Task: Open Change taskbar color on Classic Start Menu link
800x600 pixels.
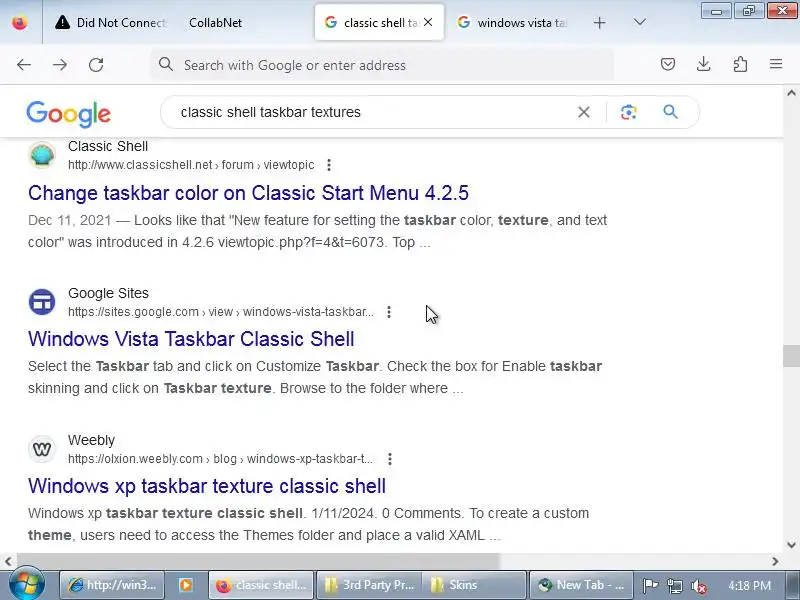Action: 248,193
